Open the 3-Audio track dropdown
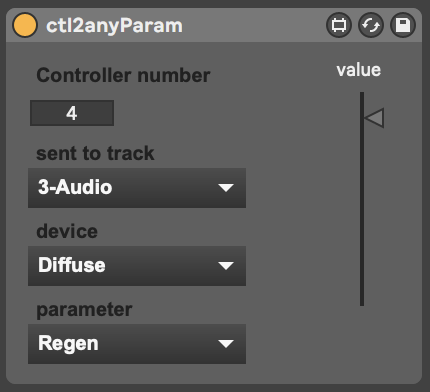The height and width of the screenshot is (392, 430). pos(137,188)
